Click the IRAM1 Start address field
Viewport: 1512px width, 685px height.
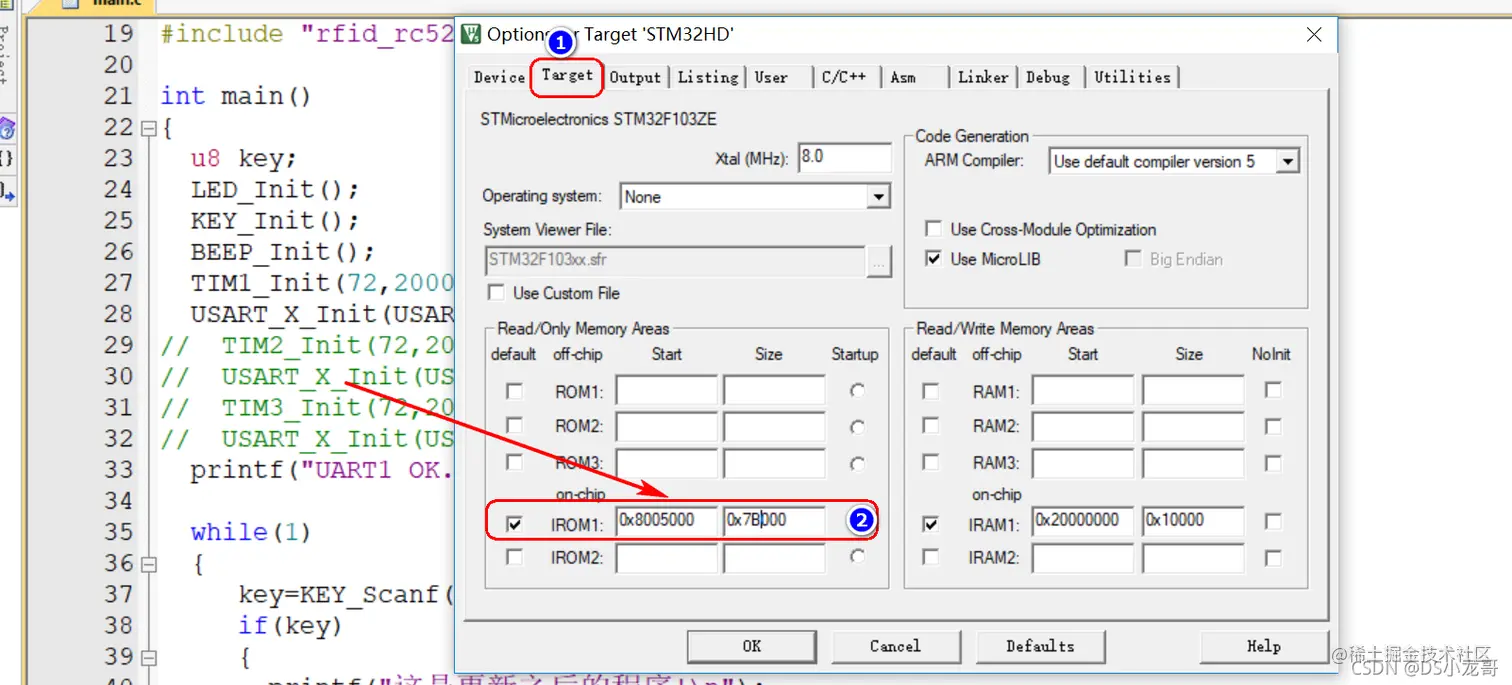1084,521
